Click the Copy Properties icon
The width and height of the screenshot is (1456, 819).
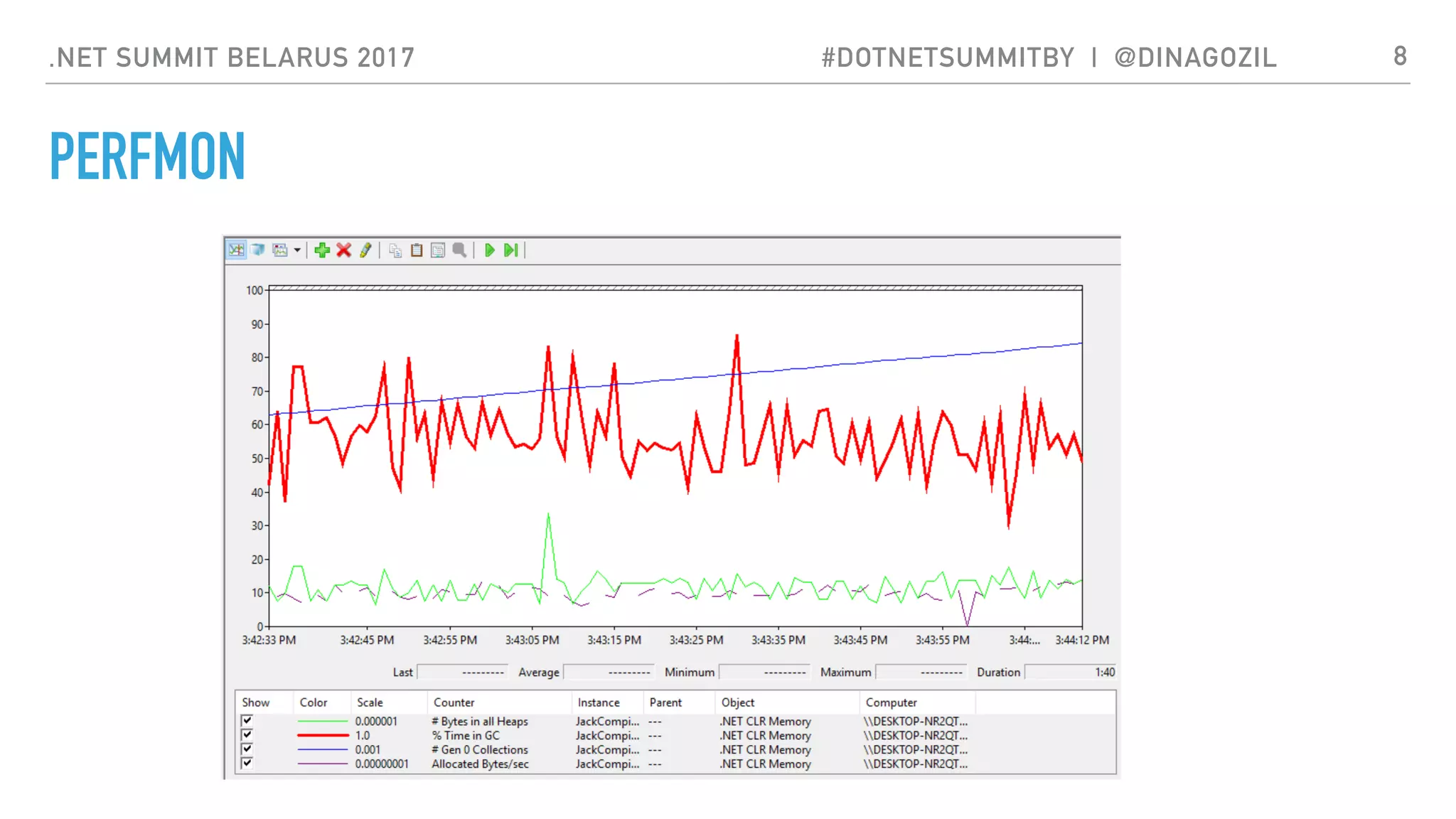395,250
